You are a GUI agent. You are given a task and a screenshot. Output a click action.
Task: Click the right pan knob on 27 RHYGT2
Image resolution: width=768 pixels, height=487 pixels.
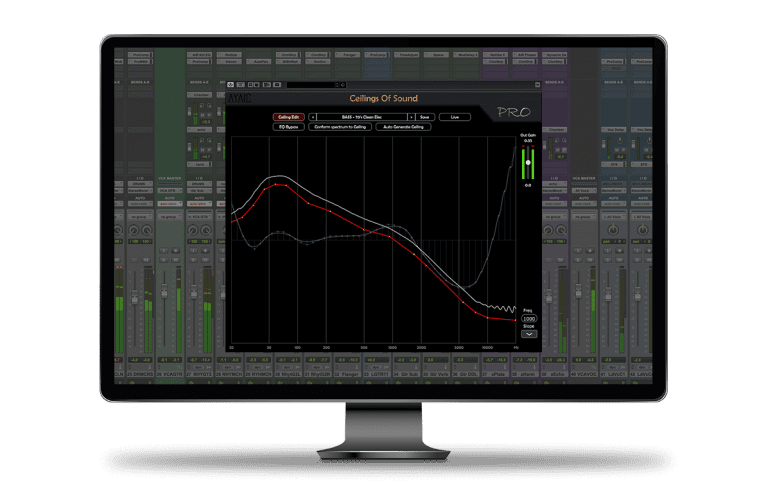(x=206, y=230)
